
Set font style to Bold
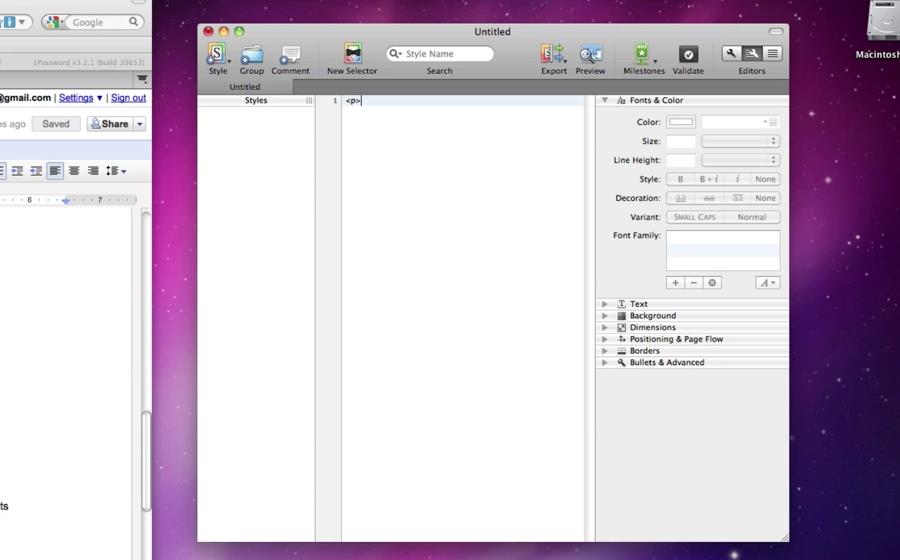680,179
